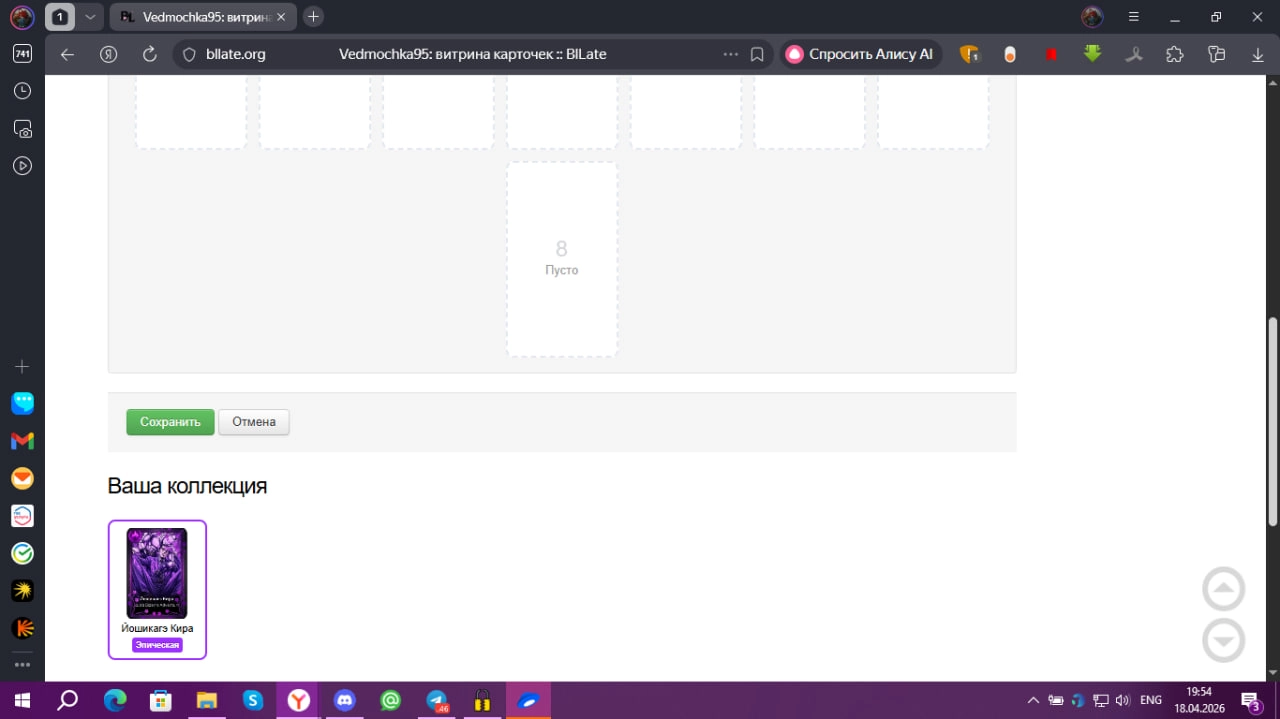This screenshot has height=719, width=1280.
Task: Open the three-dots page menu in address bar
Action: pyautogui.click(x=730, y=54)
